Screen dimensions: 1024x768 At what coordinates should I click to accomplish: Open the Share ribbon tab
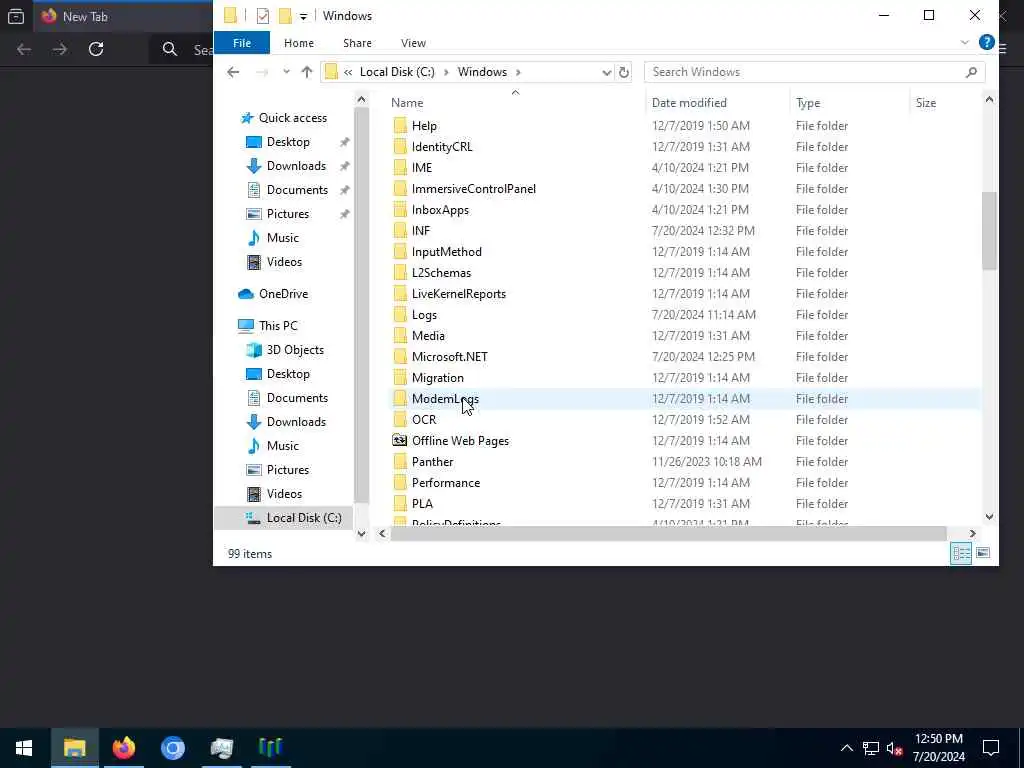pyautogui.click(x=357, y=43)
